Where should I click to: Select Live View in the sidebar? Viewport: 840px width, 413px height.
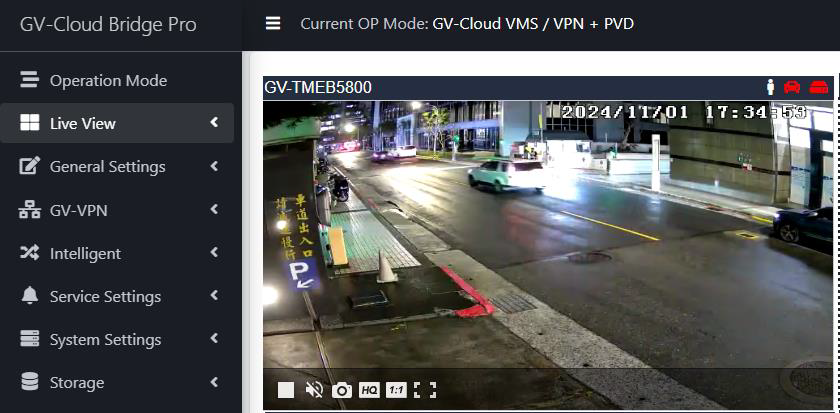coord(83,123)
